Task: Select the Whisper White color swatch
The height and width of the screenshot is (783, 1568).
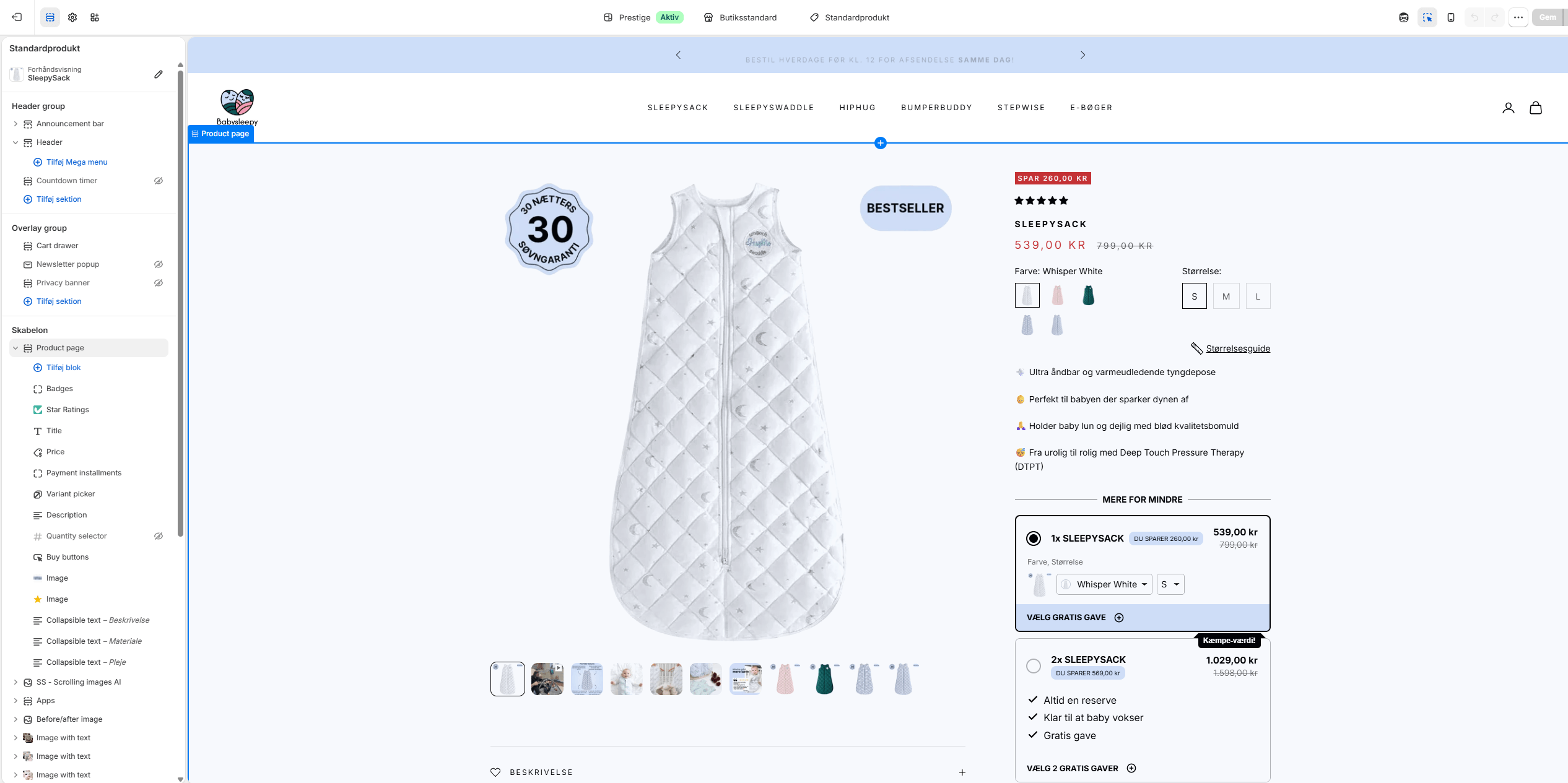Action: (1027, 295)
